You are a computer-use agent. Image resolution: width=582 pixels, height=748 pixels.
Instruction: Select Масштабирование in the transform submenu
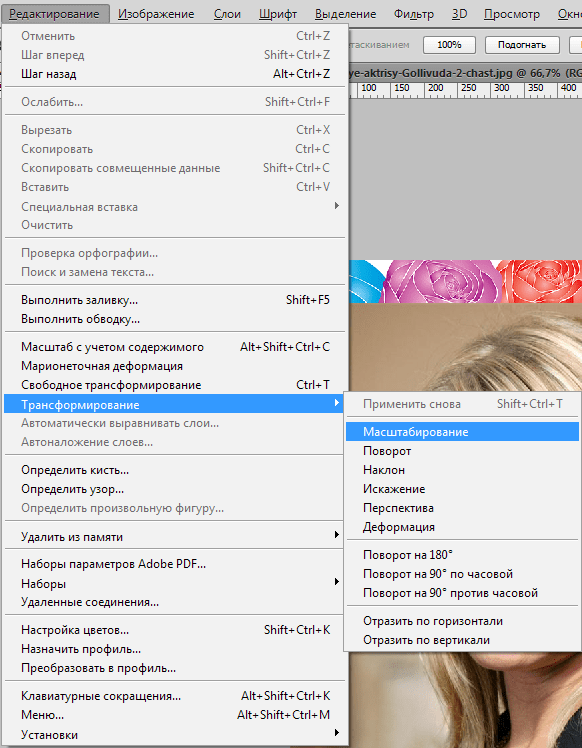(462, 432)
